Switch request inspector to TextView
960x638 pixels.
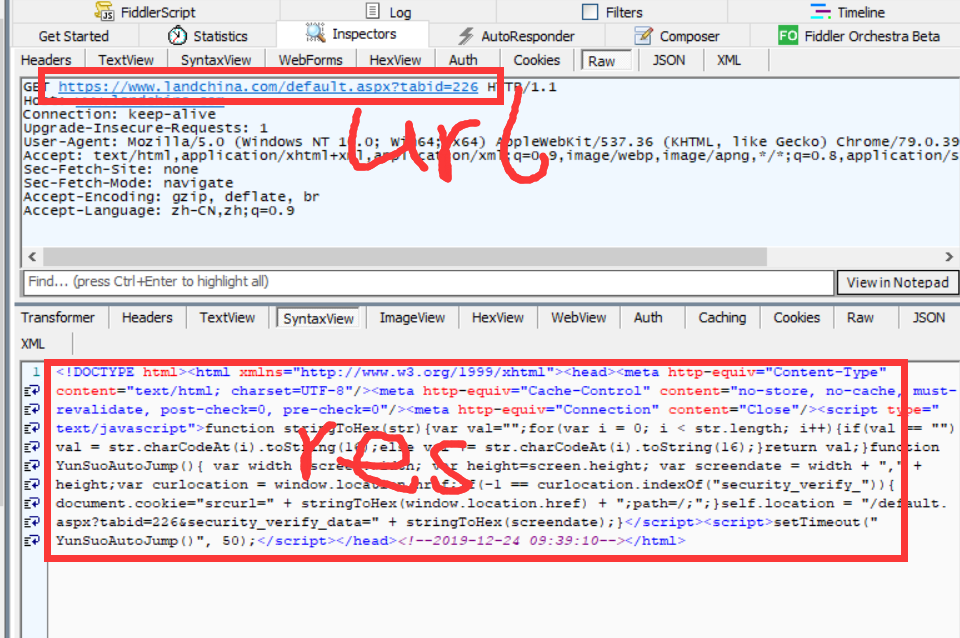tap(126, 60)
